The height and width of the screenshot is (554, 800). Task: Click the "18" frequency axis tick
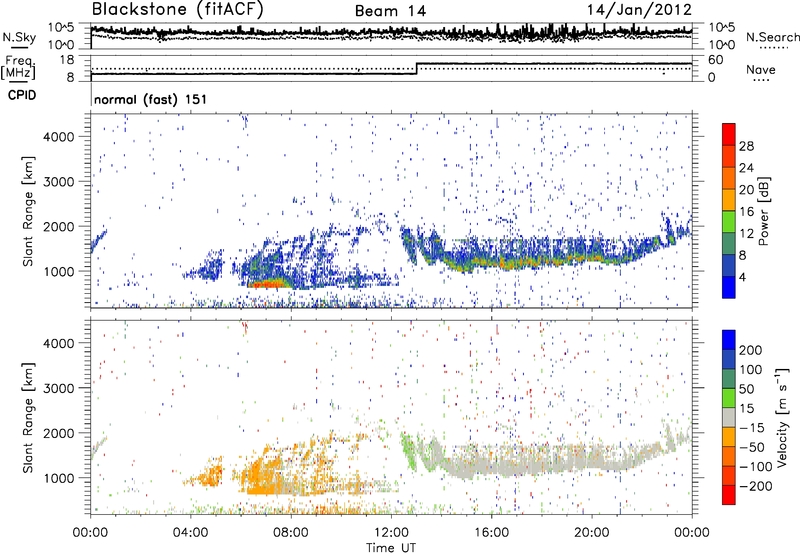pos(66,60)
